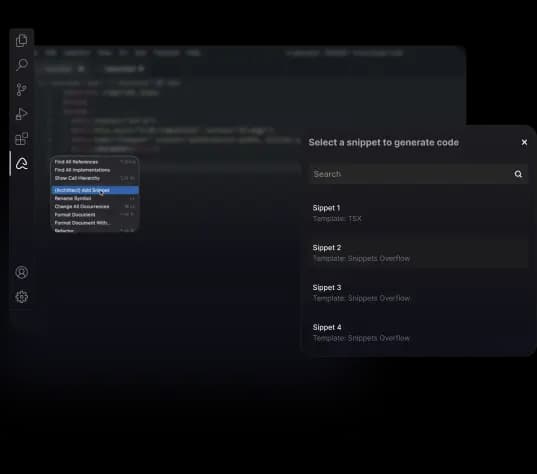Click the magnifier icon in snippet search box

[x=518, y=174]
